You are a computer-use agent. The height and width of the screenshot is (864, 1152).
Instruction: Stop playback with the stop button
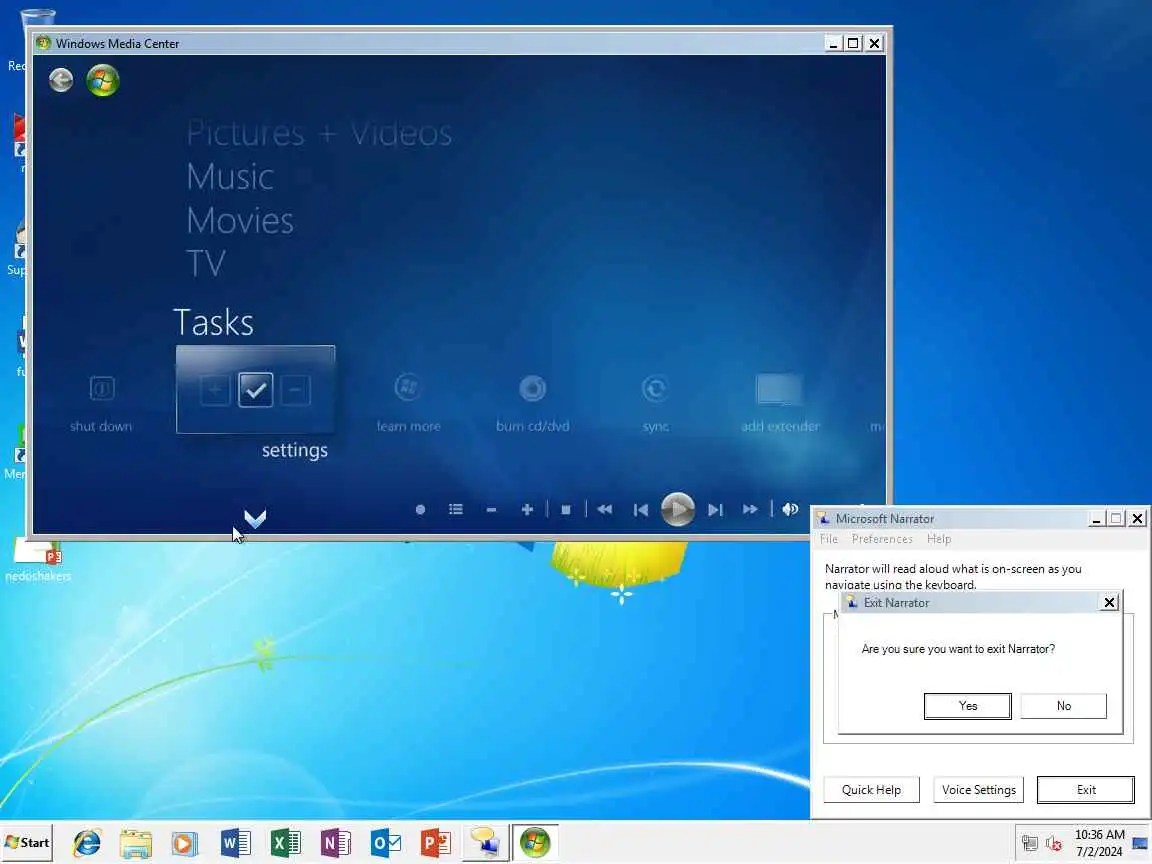click(566, 509)
